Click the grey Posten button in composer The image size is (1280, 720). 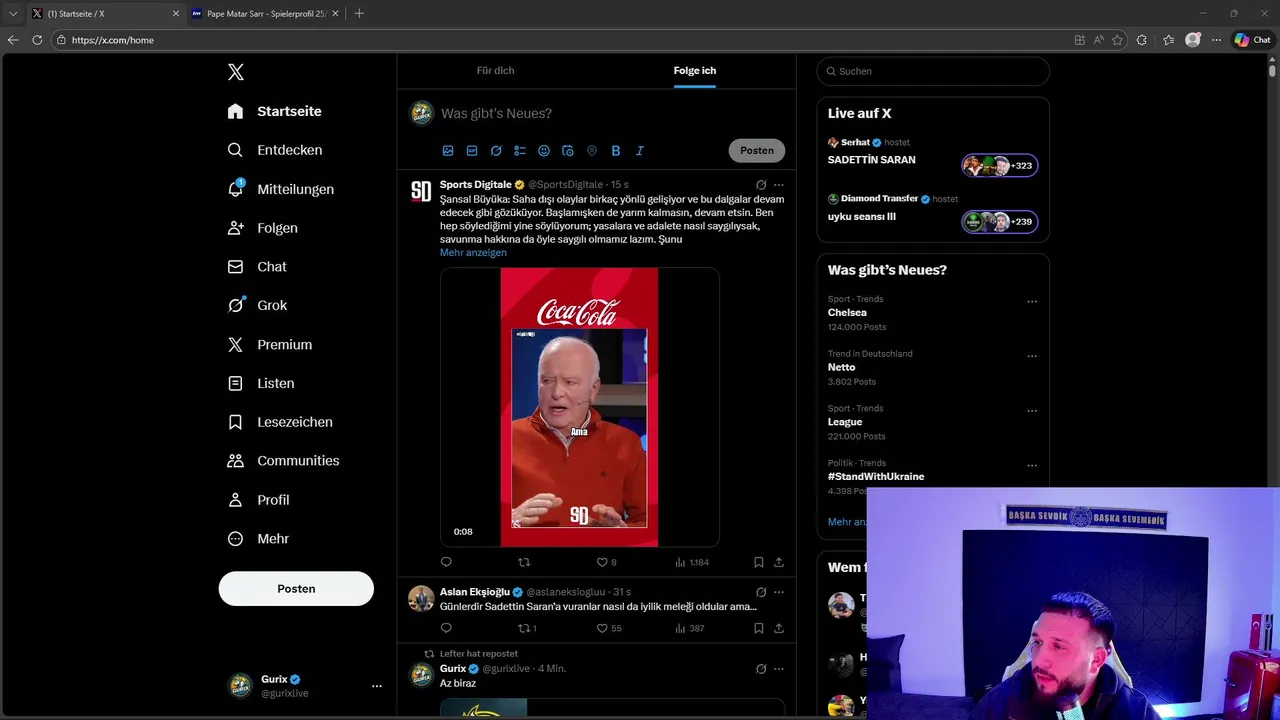757,151
